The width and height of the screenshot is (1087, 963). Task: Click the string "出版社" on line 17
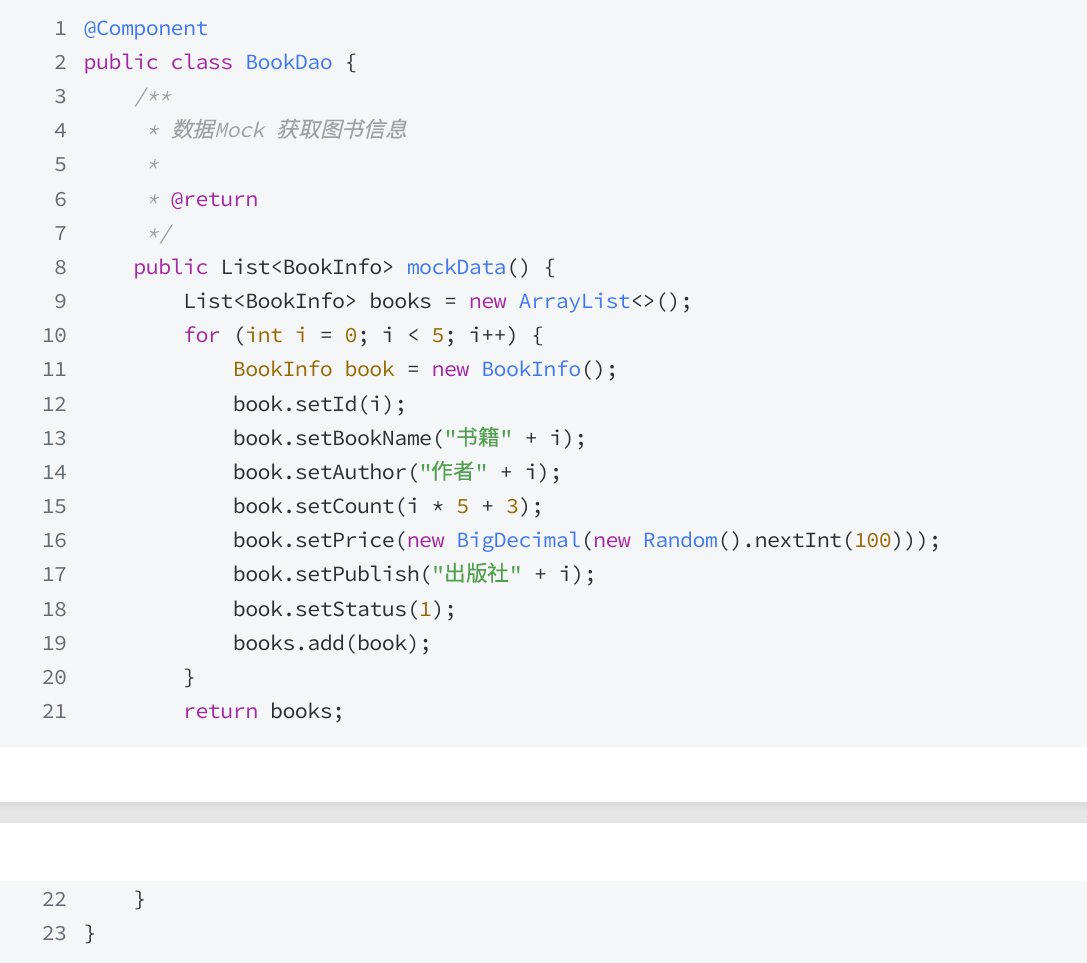[476, 574]
